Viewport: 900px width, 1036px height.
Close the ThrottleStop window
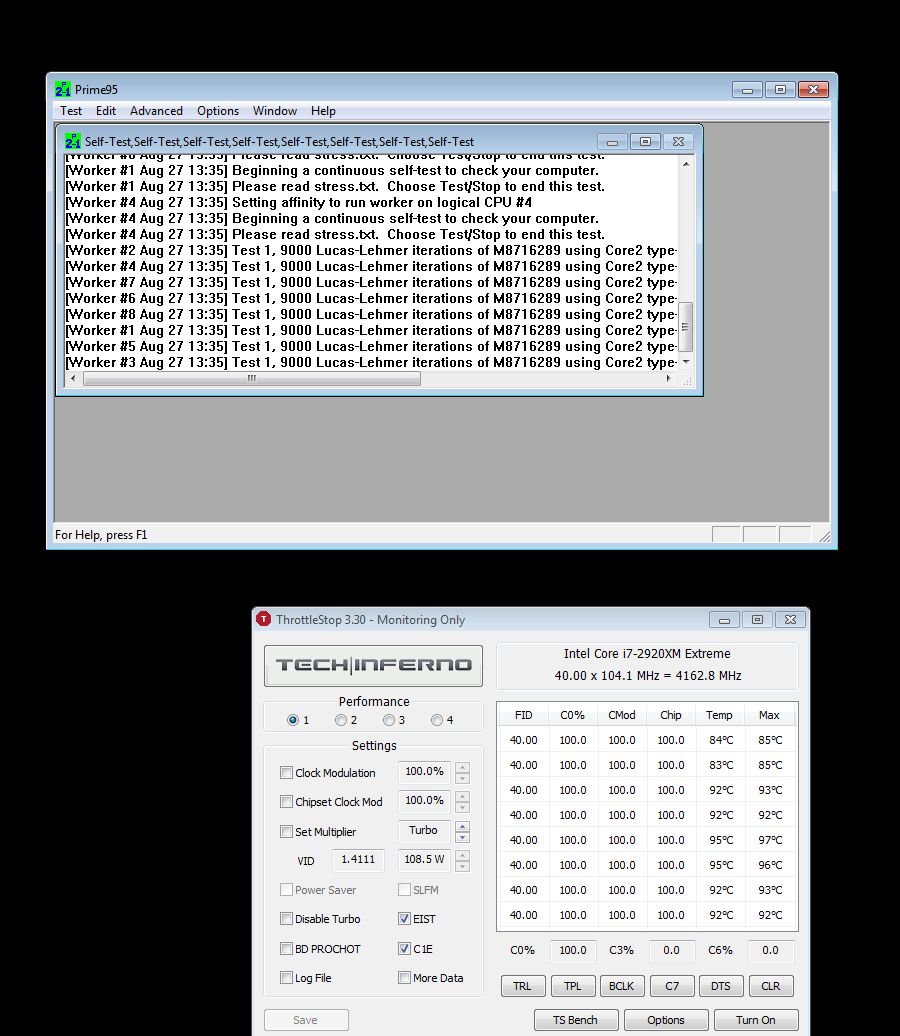click(790, 620)
